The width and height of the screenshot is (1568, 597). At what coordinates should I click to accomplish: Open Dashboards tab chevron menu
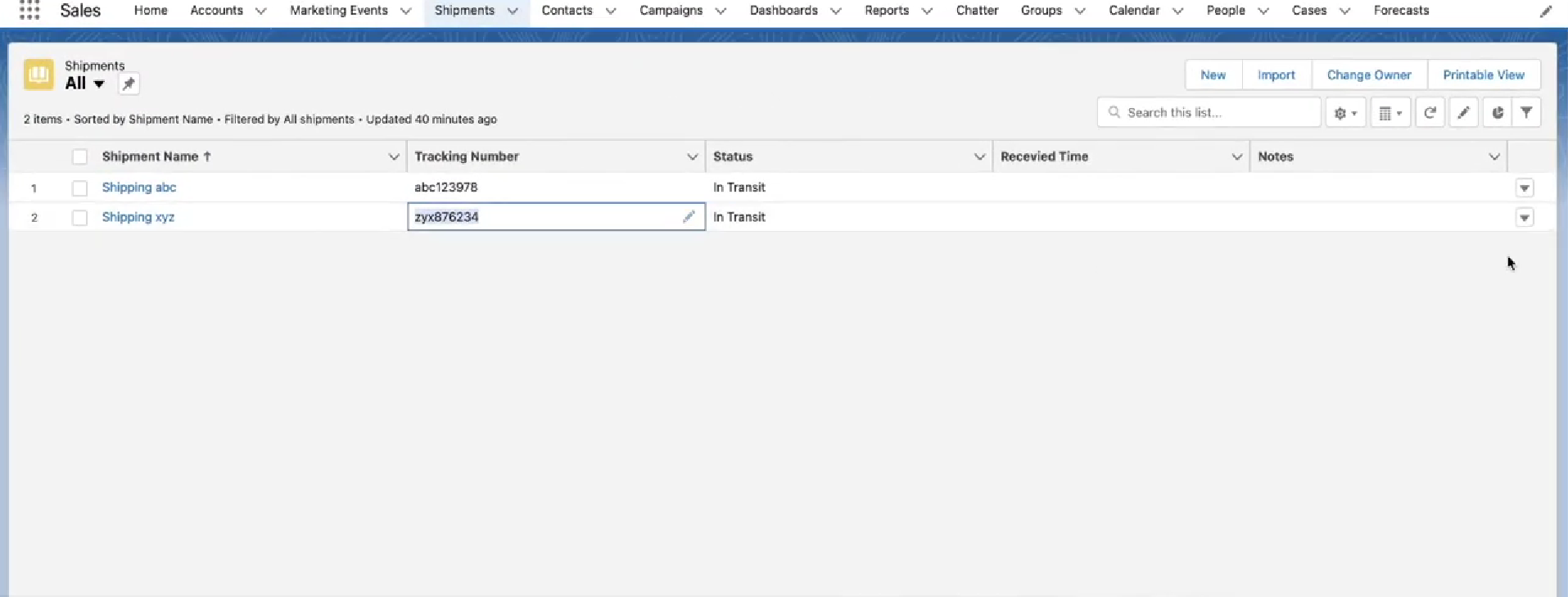[x=835, y=11]
